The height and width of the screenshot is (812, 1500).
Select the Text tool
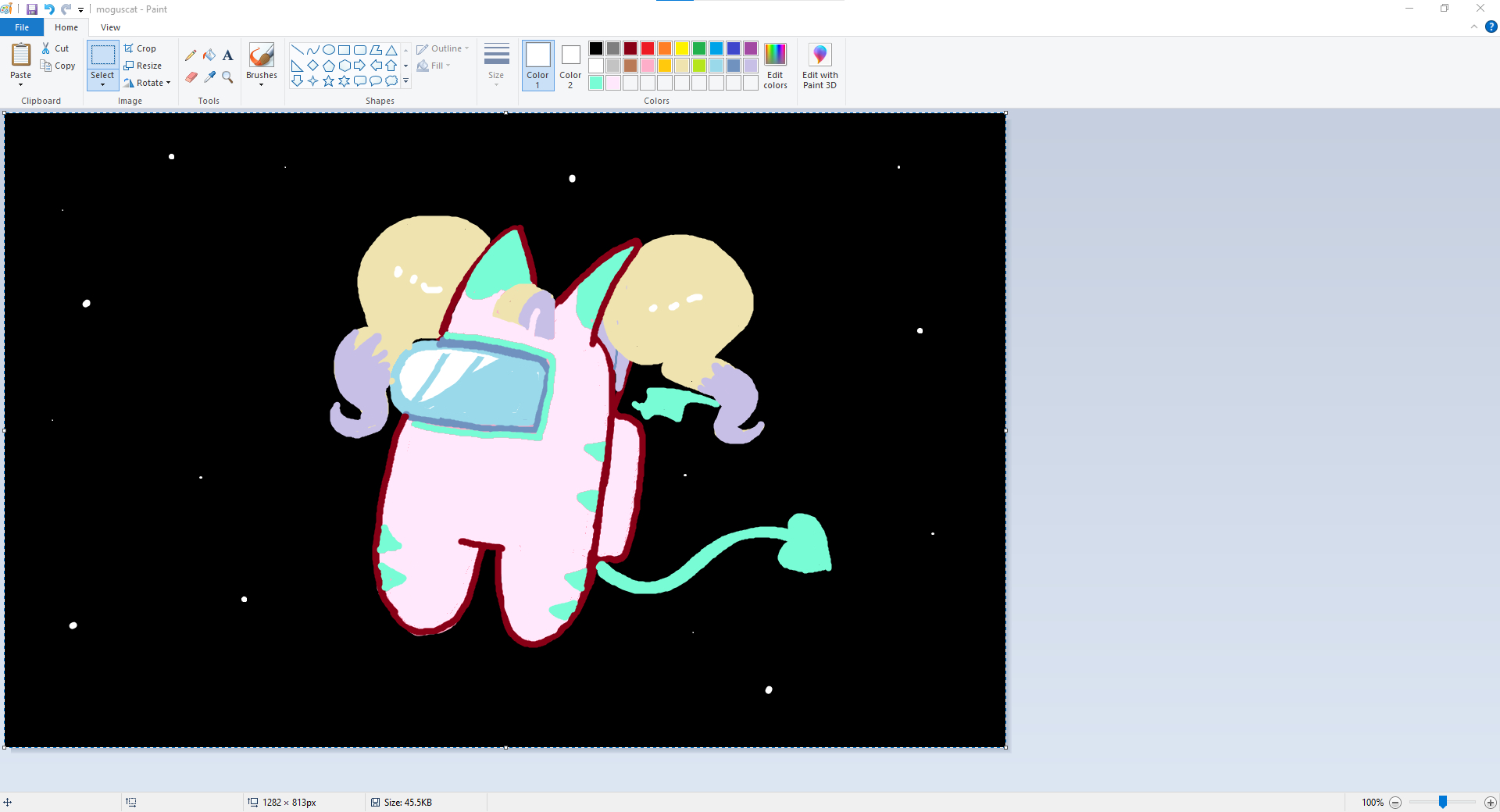pos(227,55)
